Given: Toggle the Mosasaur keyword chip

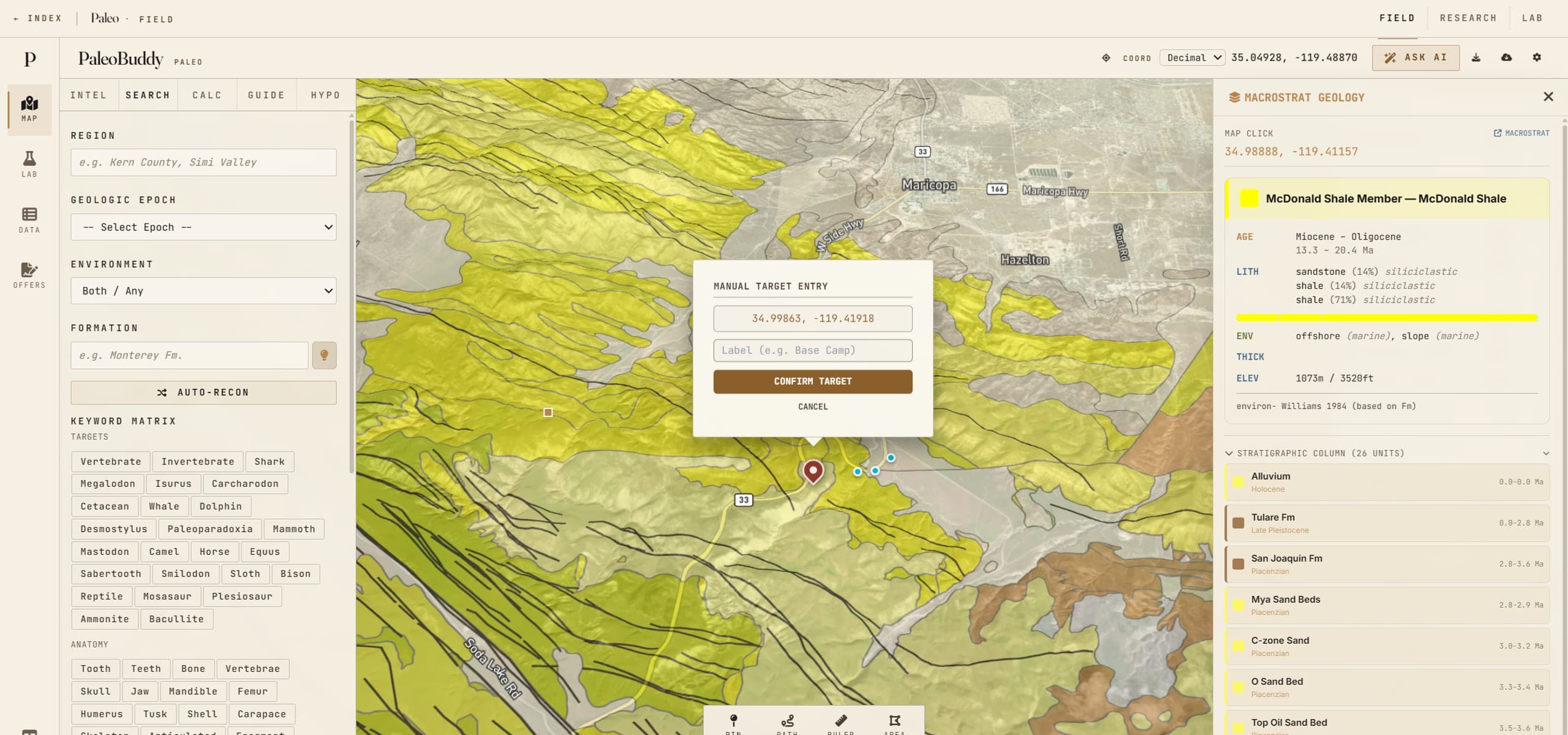Looking at the screenshot, I should pos(167,597).
